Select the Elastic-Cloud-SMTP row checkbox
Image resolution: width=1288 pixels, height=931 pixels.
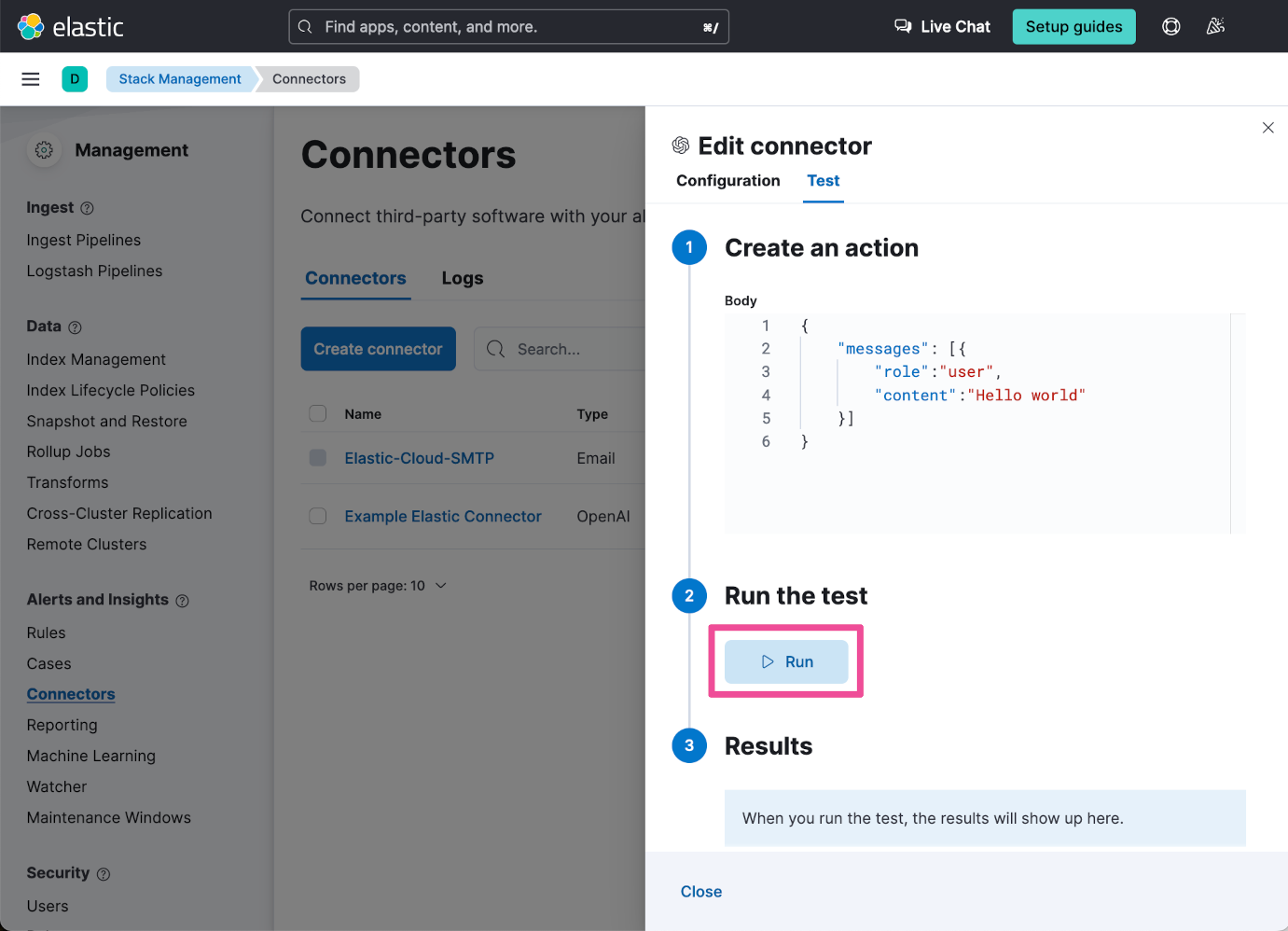(x=318, y=458)
